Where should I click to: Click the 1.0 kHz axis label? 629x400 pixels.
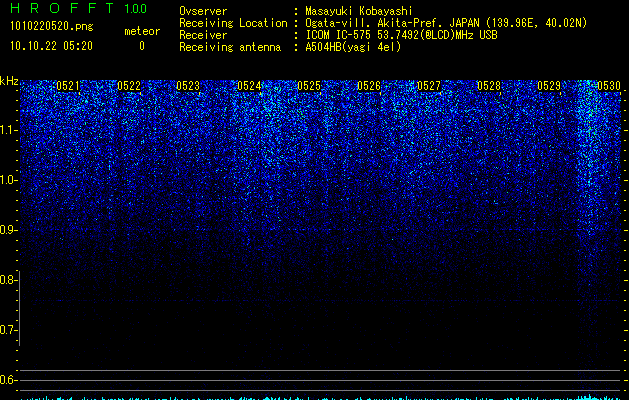tap(8, 180)
